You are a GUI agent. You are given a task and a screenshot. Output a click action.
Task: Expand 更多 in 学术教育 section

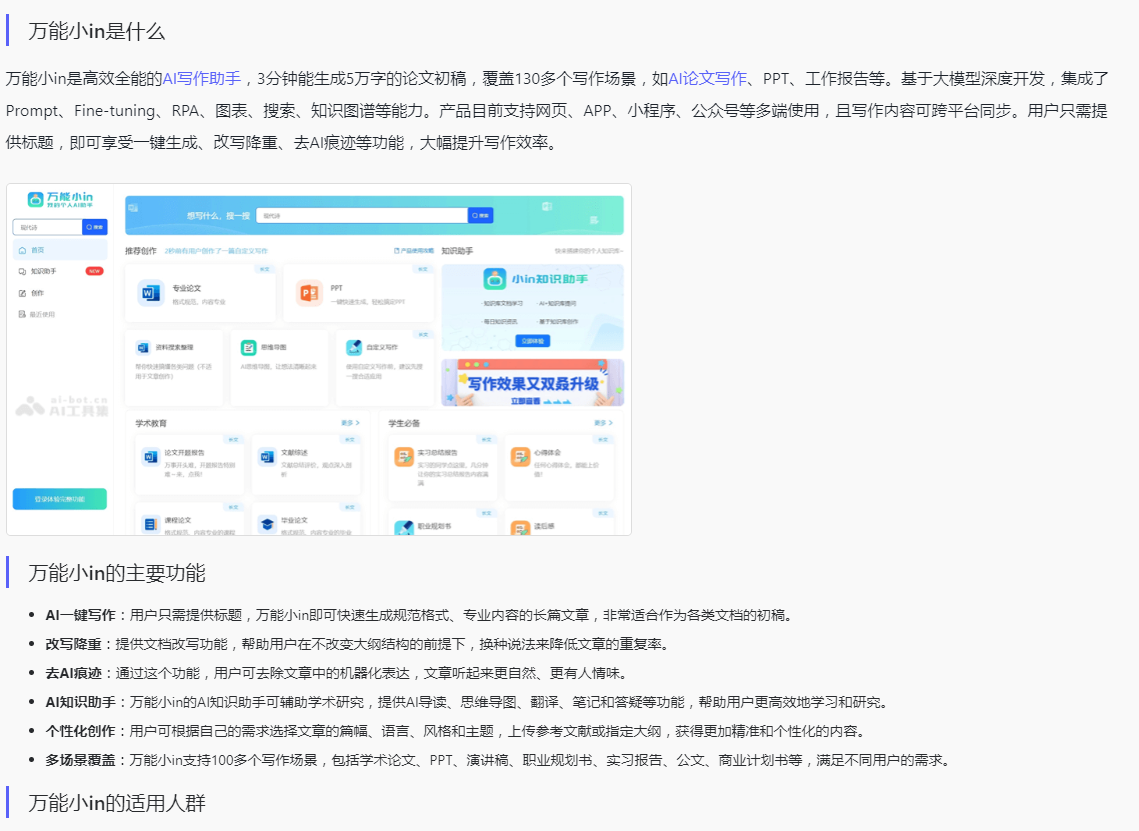350,423
